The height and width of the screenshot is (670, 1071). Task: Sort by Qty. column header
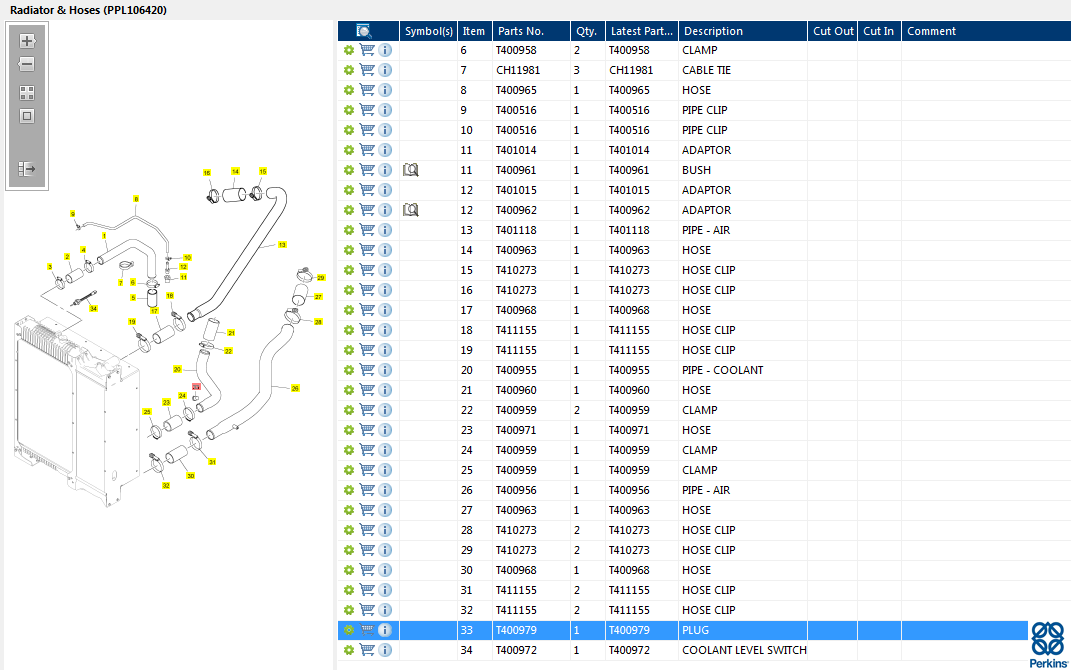pyautogui.click(x=587, y=31)
